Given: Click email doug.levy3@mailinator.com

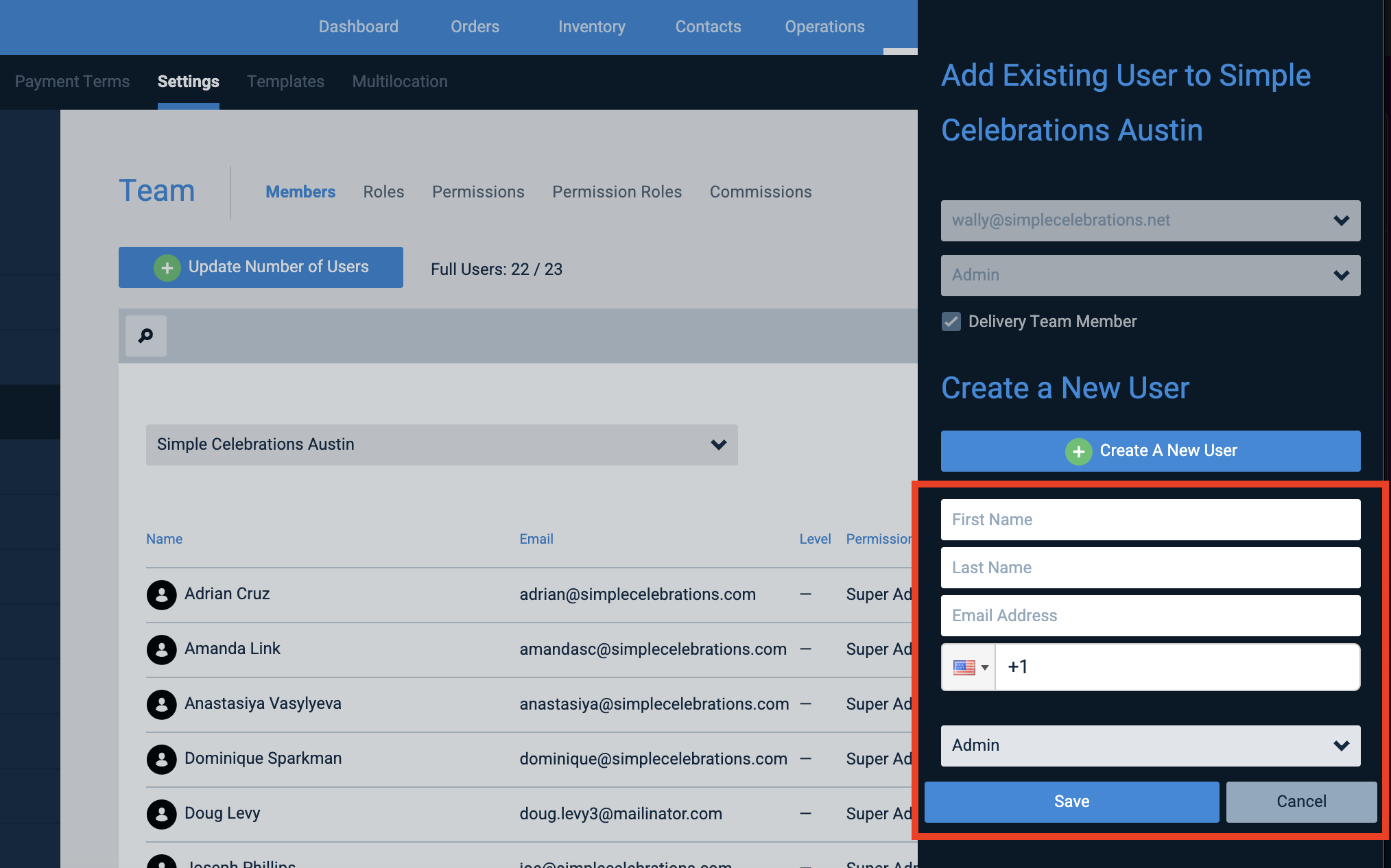Looking at the screenshot, I should (621, 814).
